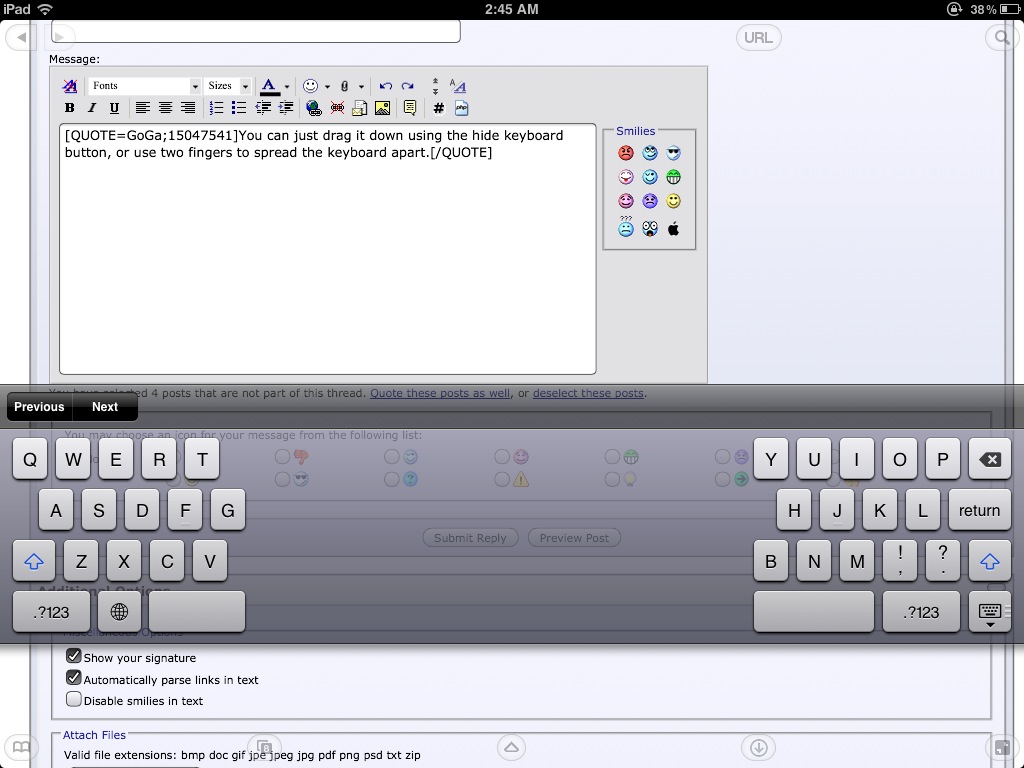Insert the red angry smilie
The image size is (1024, 768).
[x=626, y=153]
